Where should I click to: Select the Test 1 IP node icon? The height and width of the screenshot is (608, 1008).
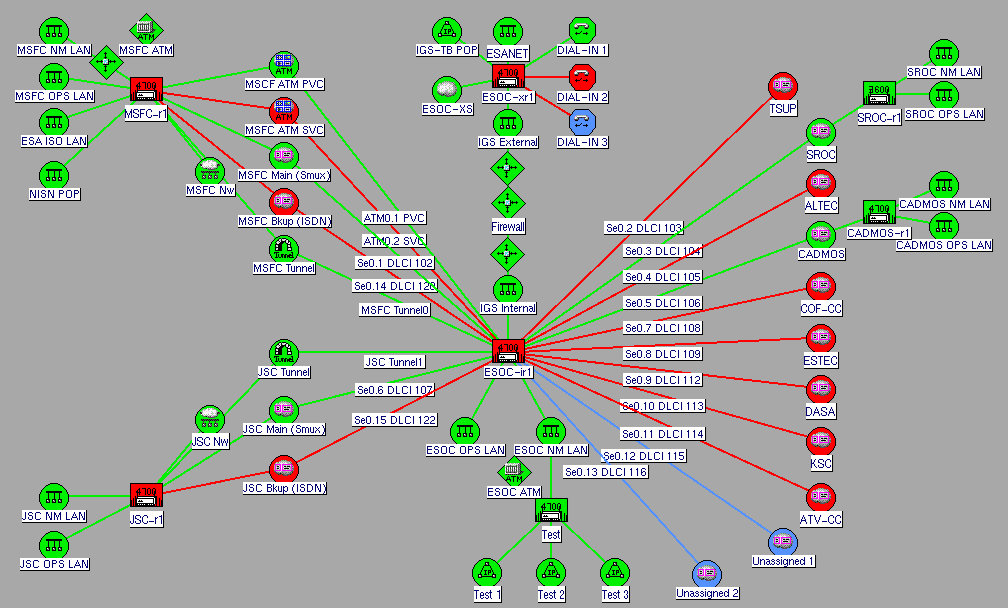point(487,572)
